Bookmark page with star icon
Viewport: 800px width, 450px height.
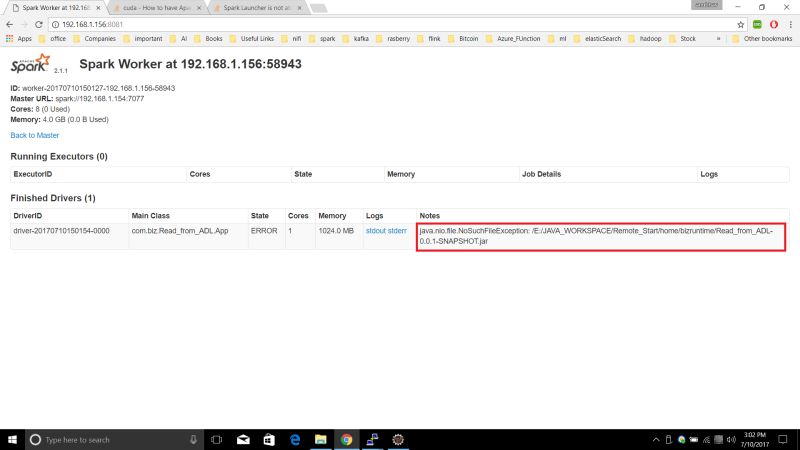pyautogui.click(x=740, y=24)
